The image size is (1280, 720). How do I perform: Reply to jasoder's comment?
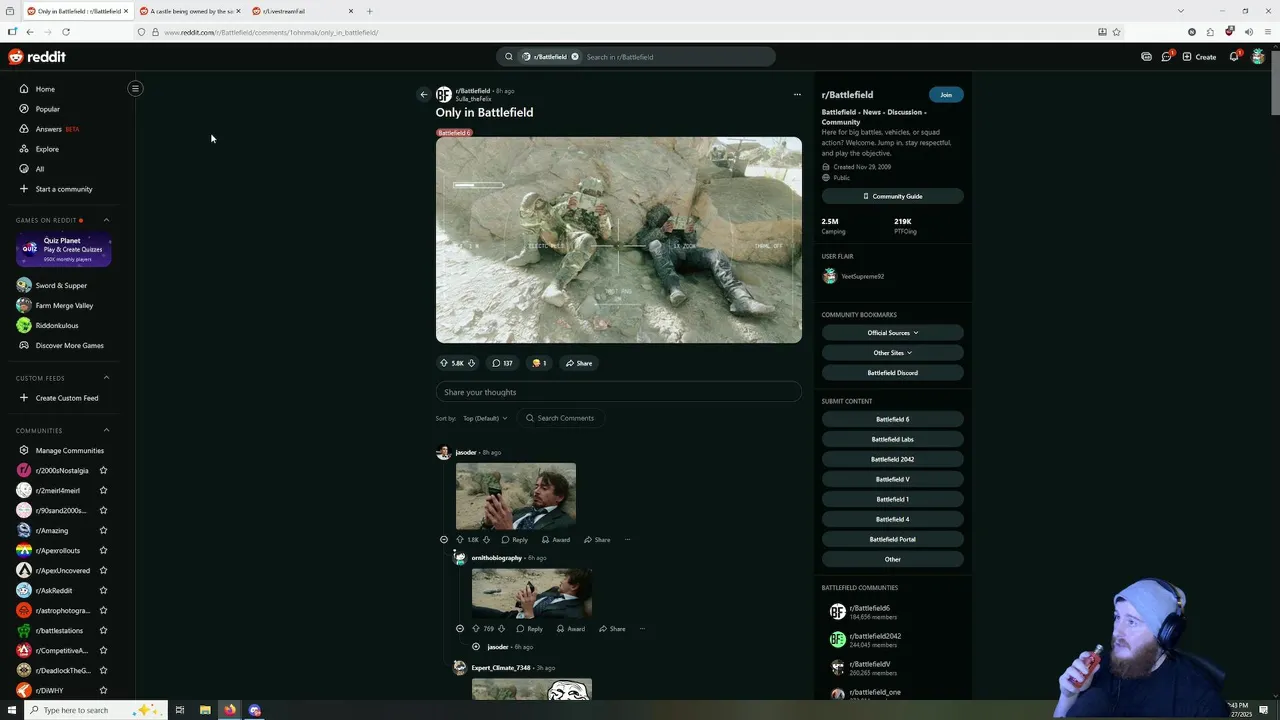point(514,540)
